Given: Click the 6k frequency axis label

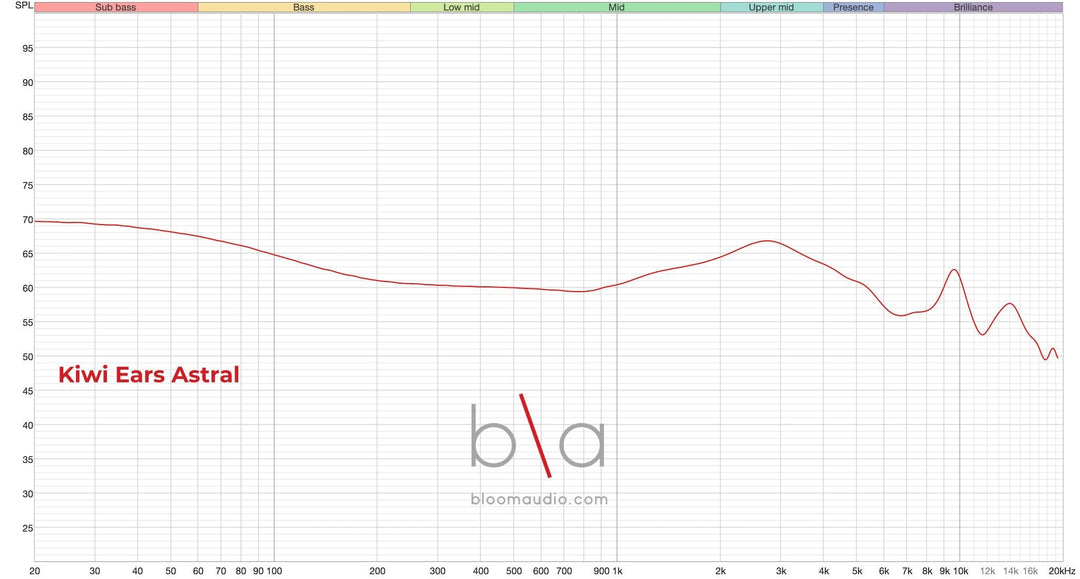Looking at the screenshot, I should tap(884, 571).
